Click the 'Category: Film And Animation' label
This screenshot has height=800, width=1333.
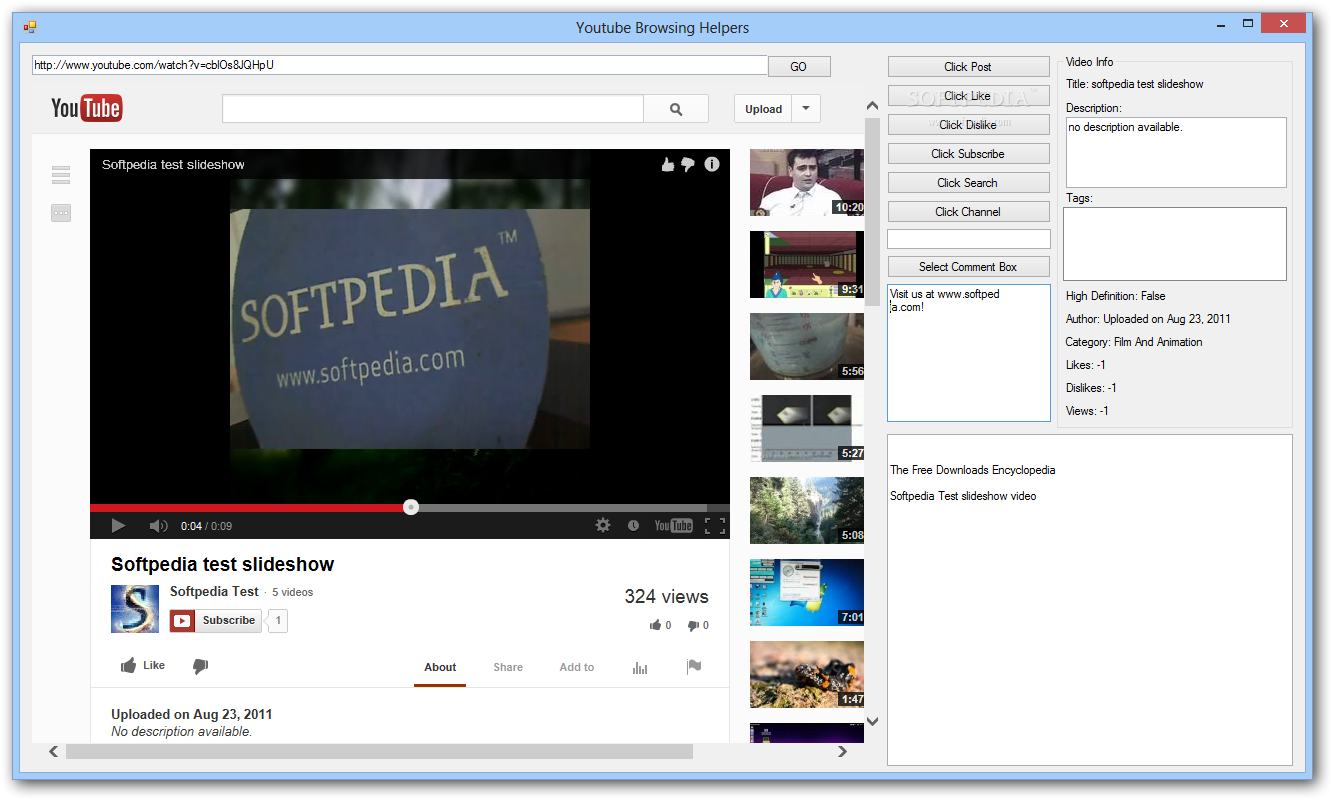(x=1134, y=342)
